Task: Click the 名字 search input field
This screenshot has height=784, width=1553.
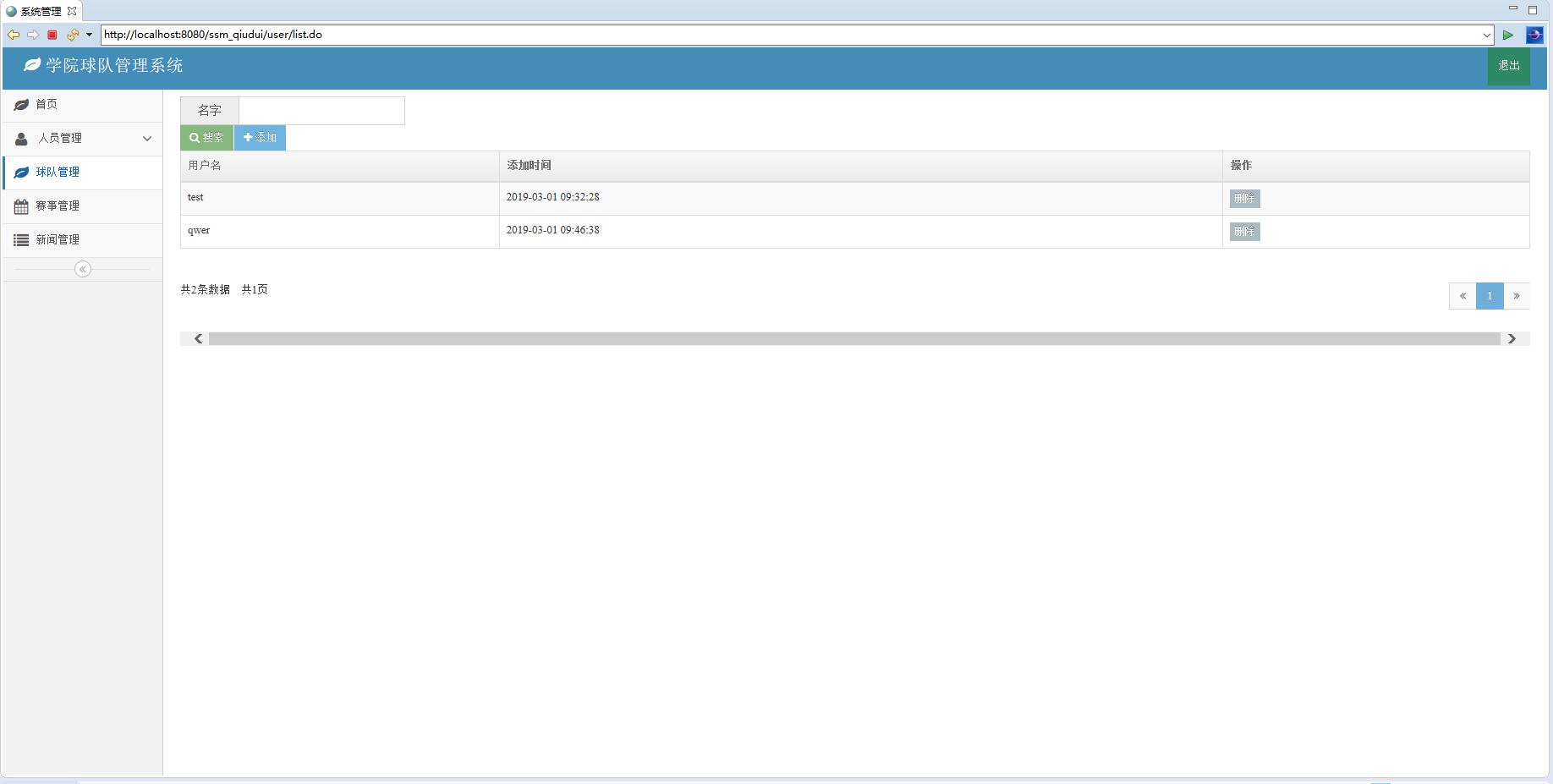Action: pyautogui.click(x=321, y=111)
